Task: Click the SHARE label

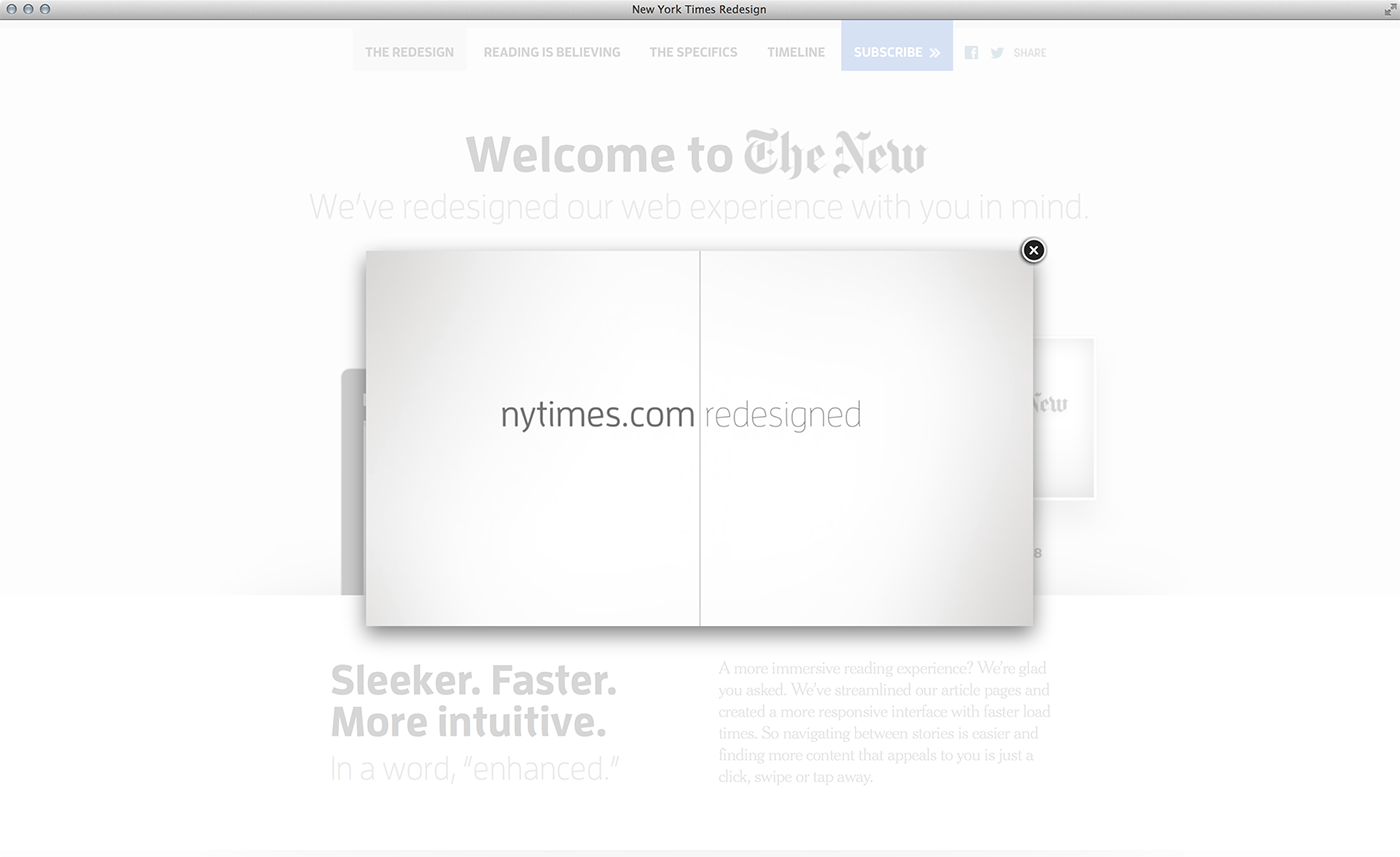Action: pyautogui.click(x=1030, y=53)
